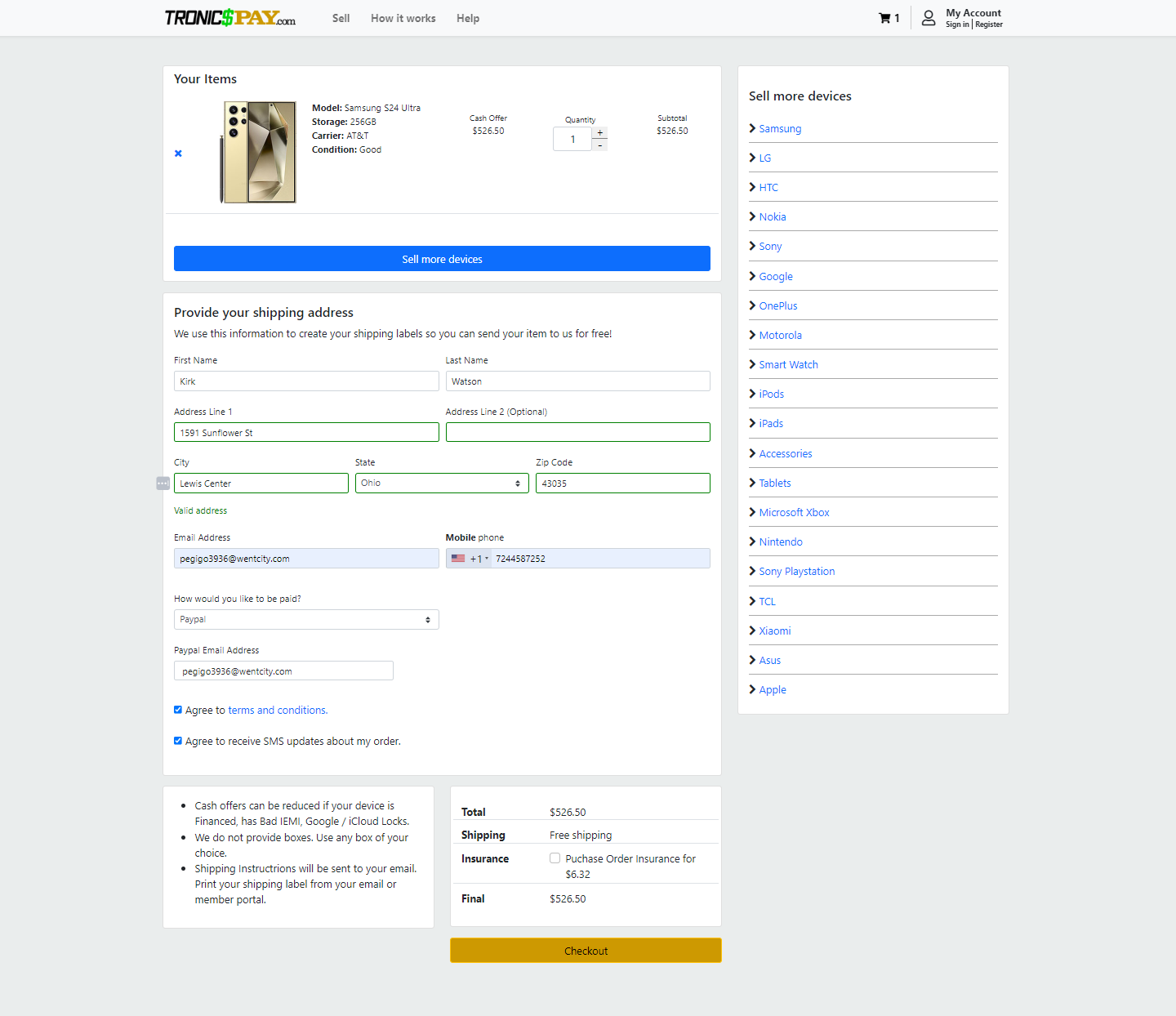Open the iPads category link
This screenshot has width=1176, height=1016.
[x=771, y=424]
